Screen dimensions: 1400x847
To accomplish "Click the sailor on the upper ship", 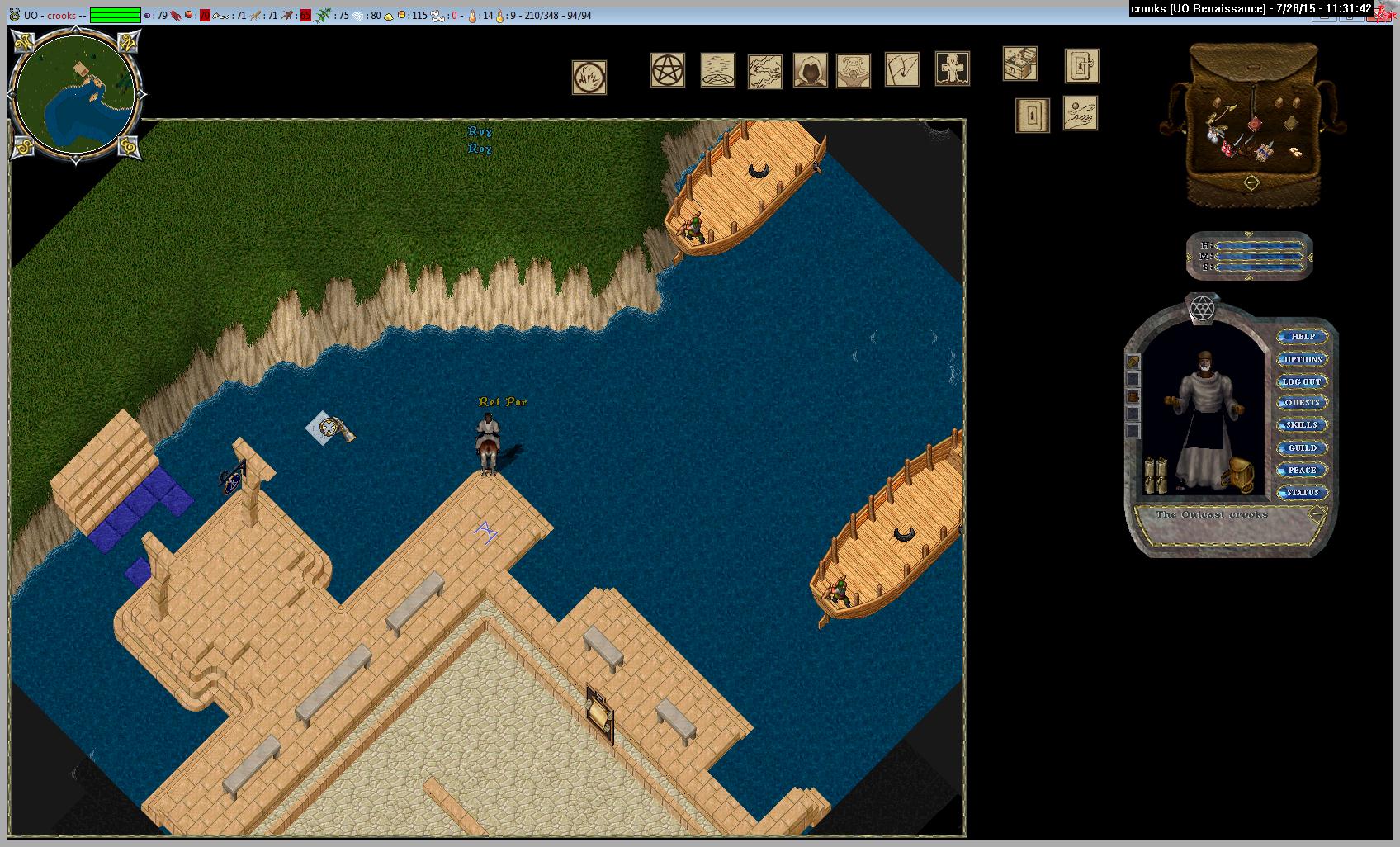I will coord(693,225).
